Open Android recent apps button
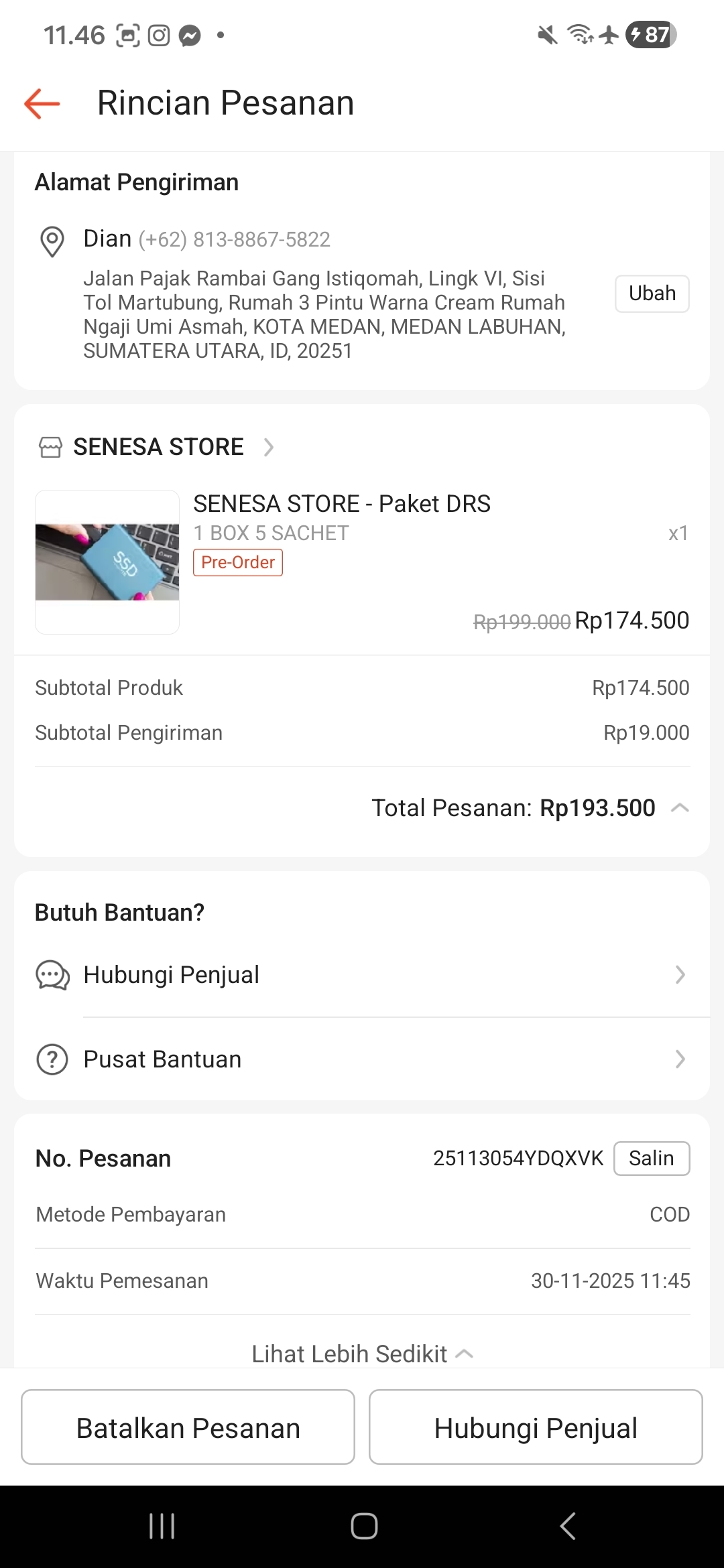 click(162, 1526)
